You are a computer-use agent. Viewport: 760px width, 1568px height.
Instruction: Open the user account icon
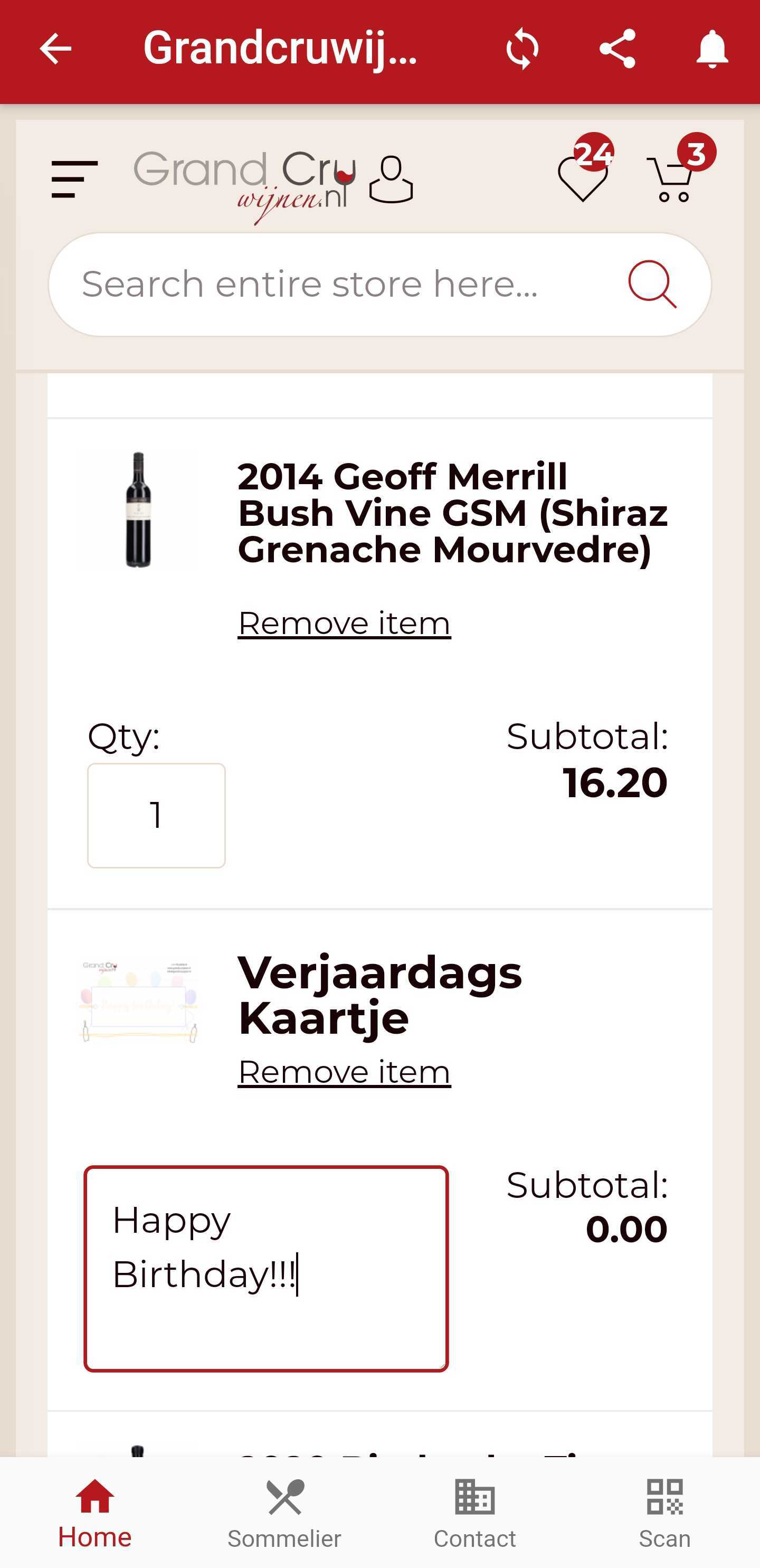391,179
